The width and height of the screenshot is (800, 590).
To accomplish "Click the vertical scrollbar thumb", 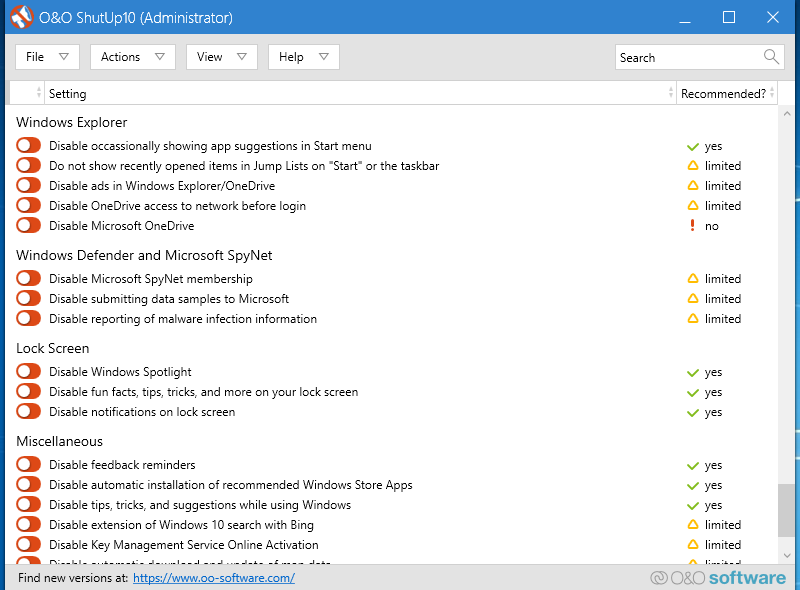I will [x=786, y=510].
